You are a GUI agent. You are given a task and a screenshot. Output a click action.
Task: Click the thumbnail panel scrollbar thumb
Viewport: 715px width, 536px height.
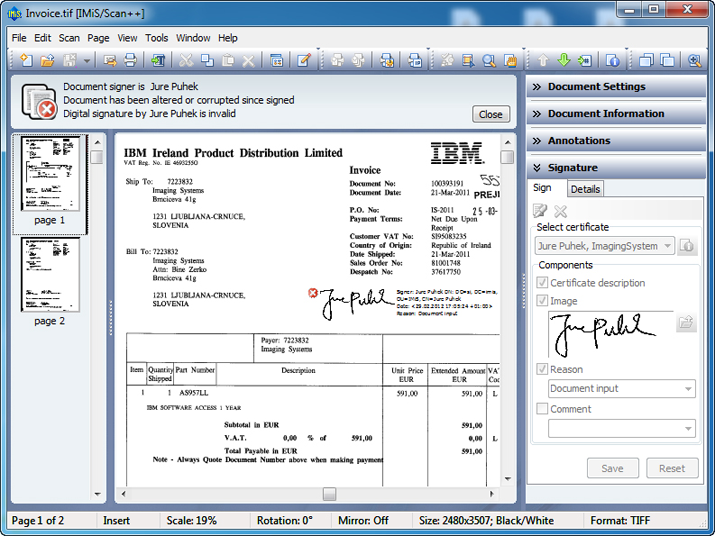coord(97,157)
